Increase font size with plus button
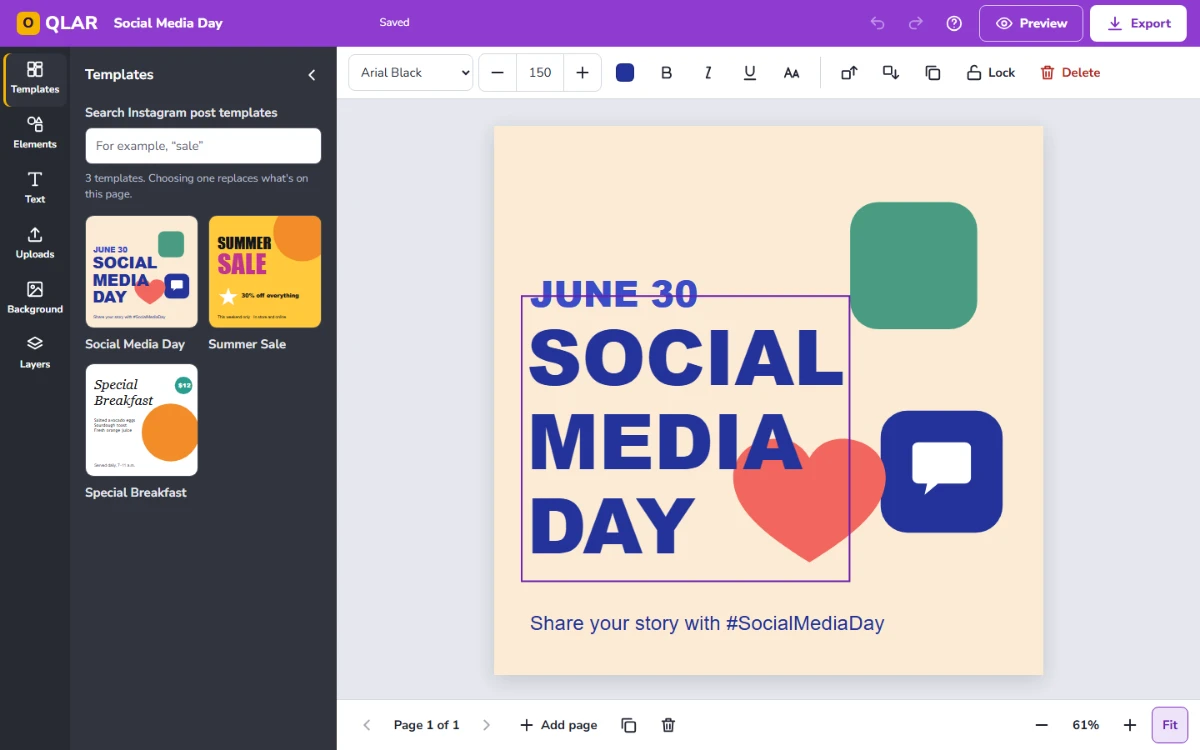1200x750 pixels. coord(582,73)
